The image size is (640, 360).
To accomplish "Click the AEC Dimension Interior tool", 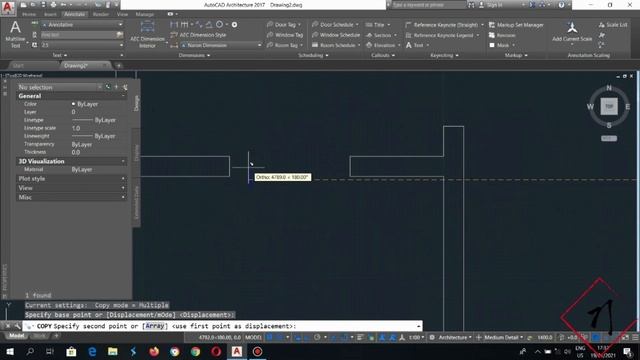I will coord(147,35).
